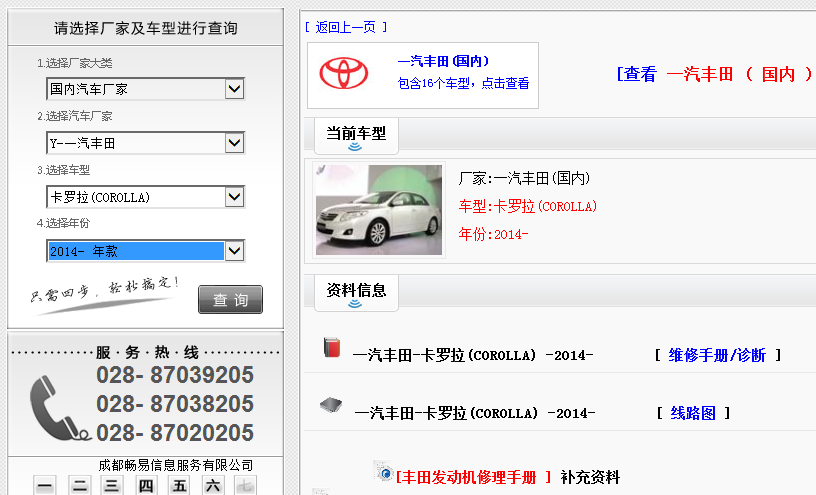
Task: Click the grayed 七 key button
Action: (245, 486)
